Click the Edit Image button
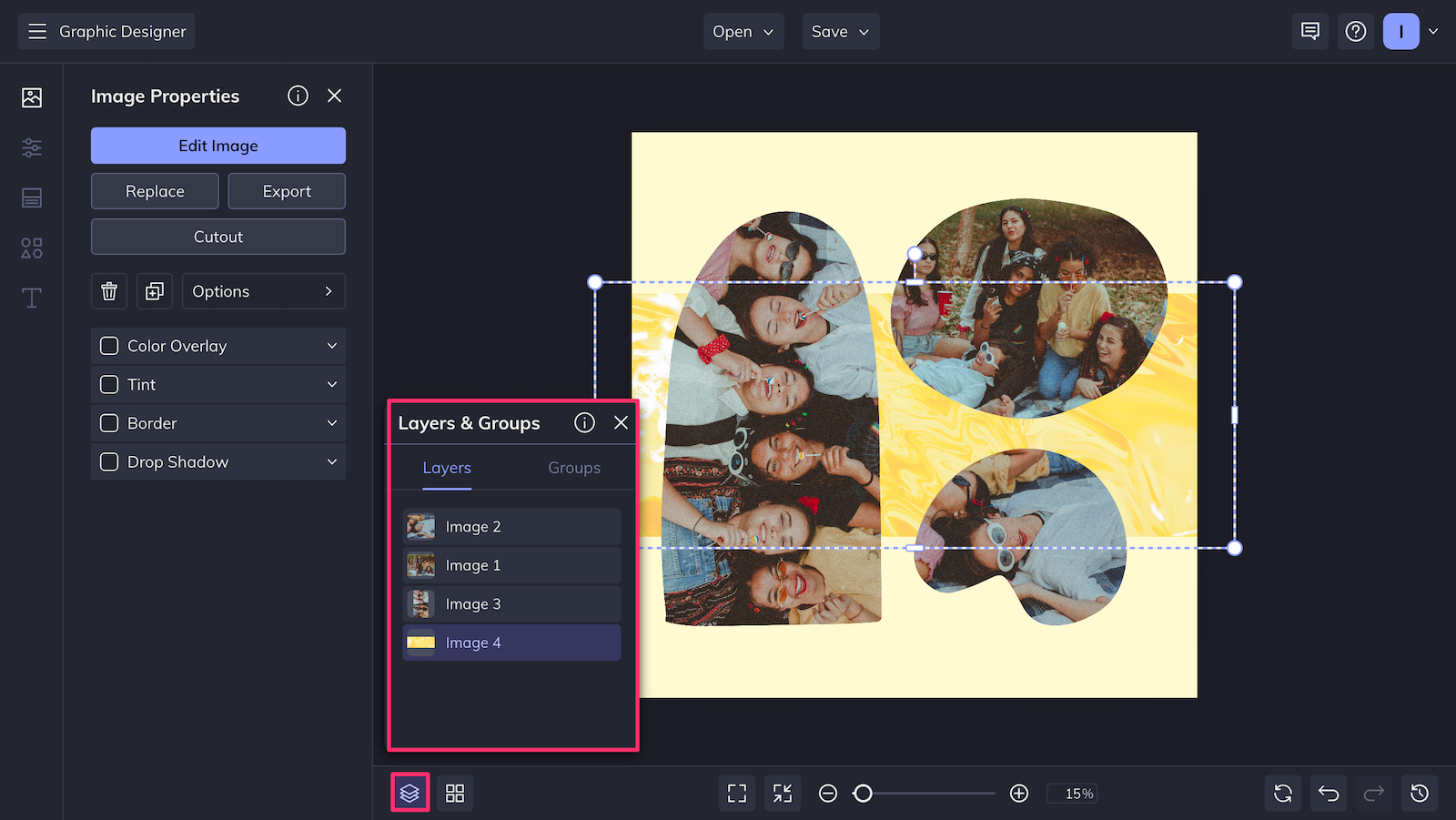The image size is (1456, 820). pos(217,146)
